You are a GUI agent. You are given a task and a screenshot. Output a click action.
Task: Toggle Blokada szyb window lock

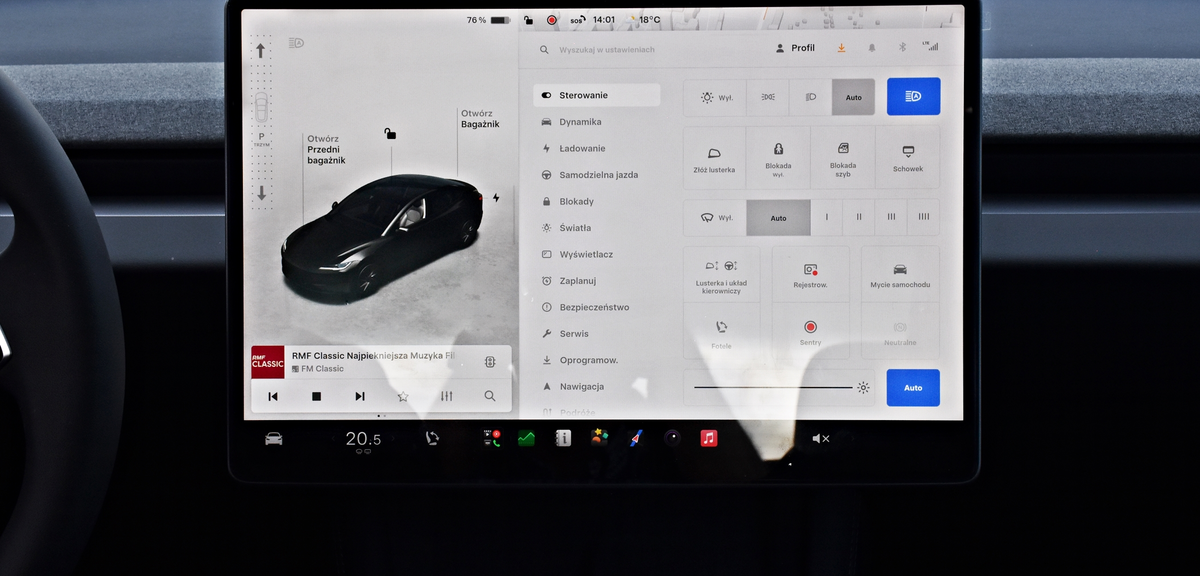843,158
